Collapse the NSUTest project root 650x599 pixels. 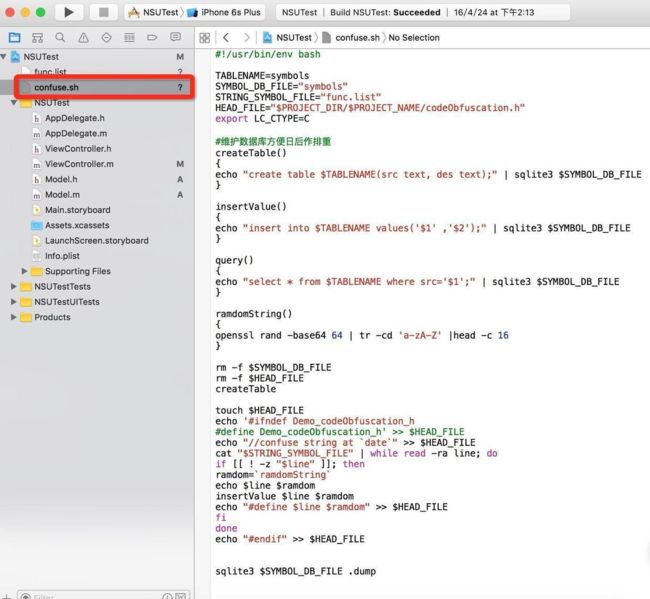[x=4, y=56]
